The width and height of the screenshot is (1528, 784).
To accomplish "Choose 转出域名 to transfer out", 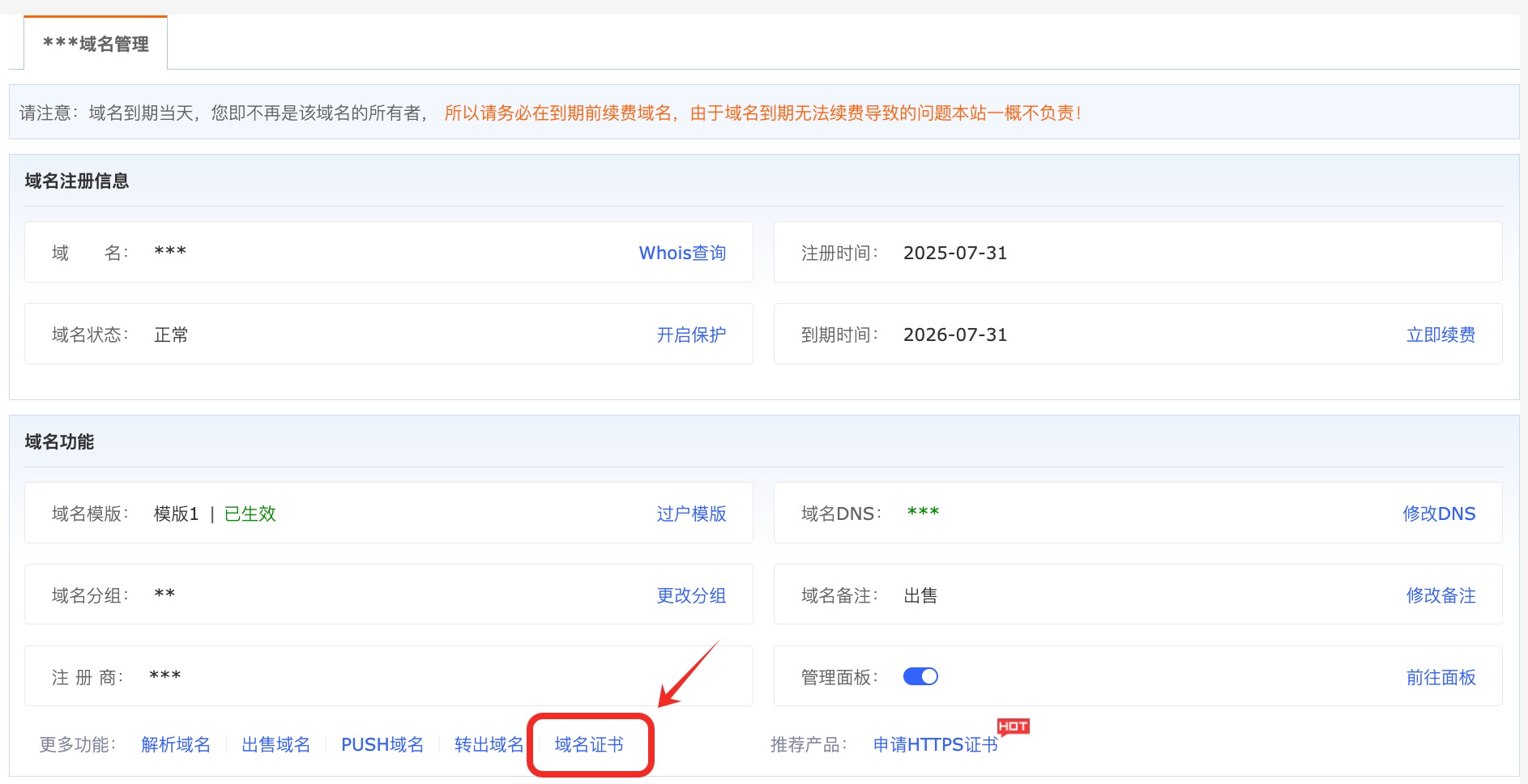I will click(489, 744).
